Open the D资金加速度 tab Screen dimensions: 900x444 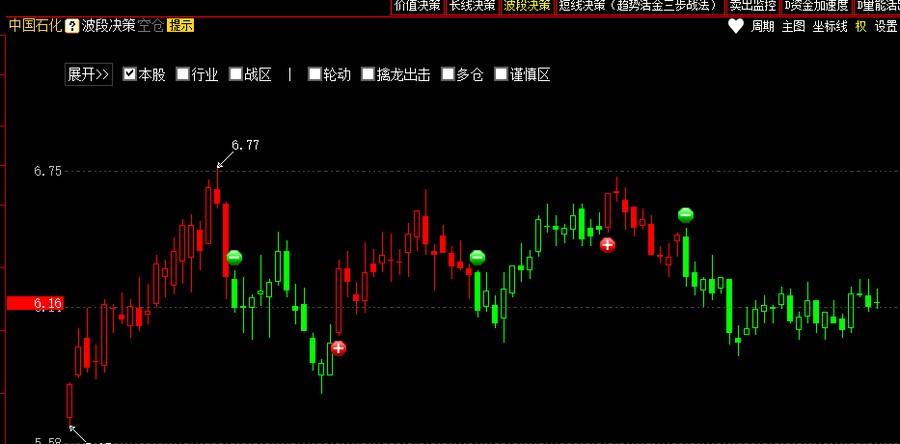tap(817, 6)
